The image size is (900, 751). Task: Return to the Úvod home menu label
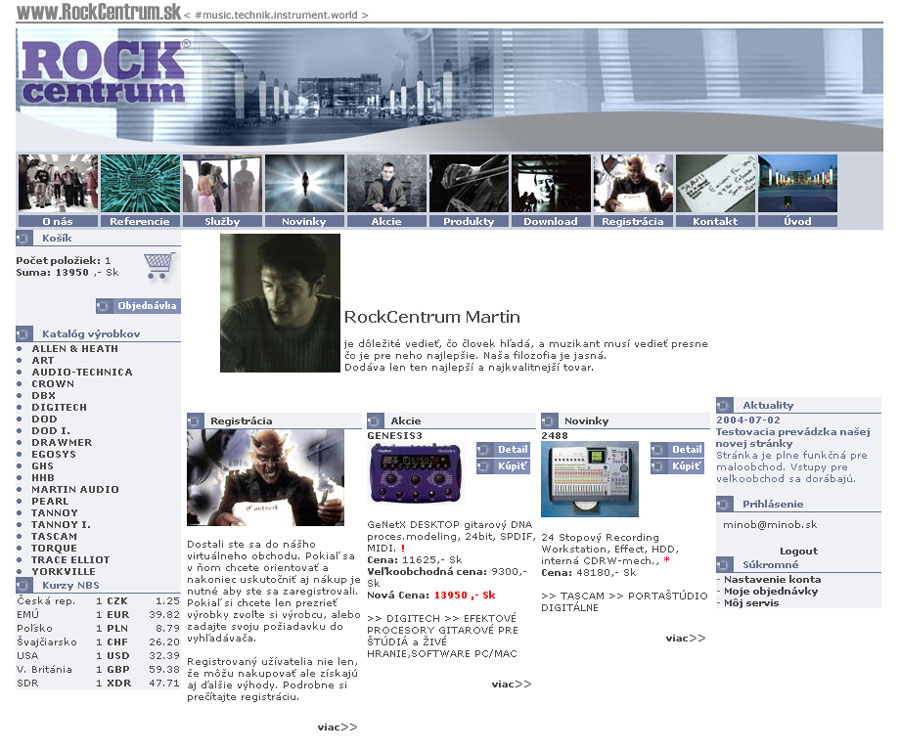[798, 221]
